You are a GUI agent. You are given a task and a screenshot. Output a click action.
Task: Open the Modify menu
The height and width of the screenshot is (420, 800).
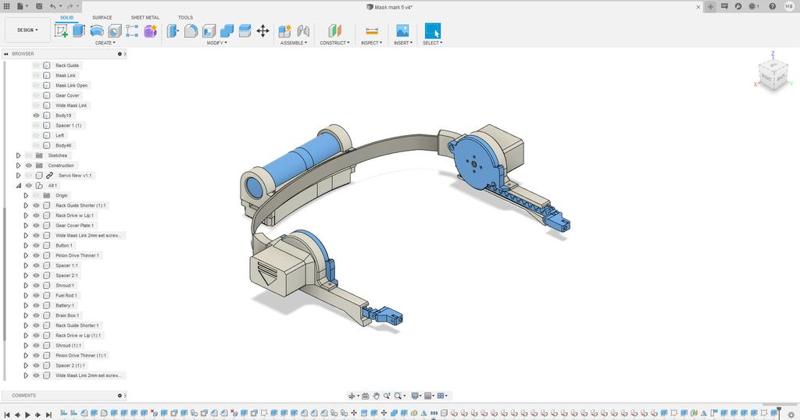[216, 43]
